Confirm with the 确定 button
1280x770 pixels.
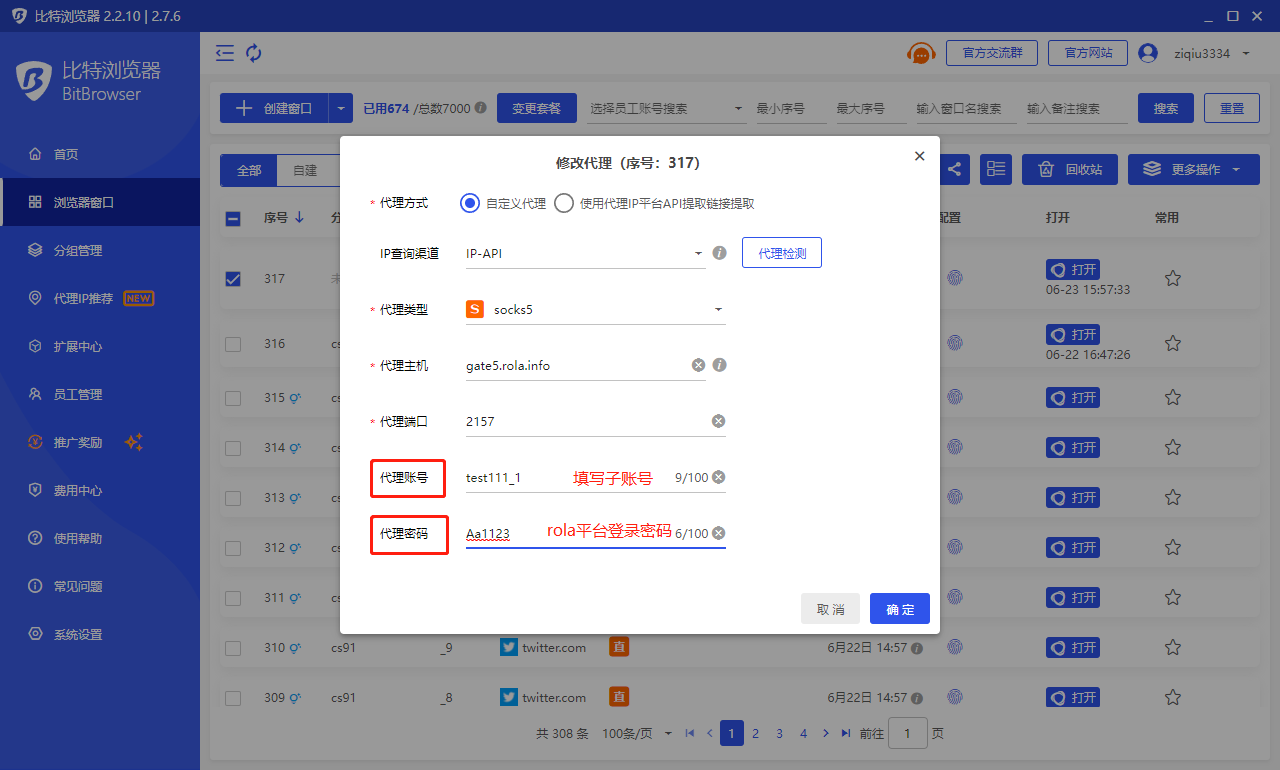click(899, 609)
